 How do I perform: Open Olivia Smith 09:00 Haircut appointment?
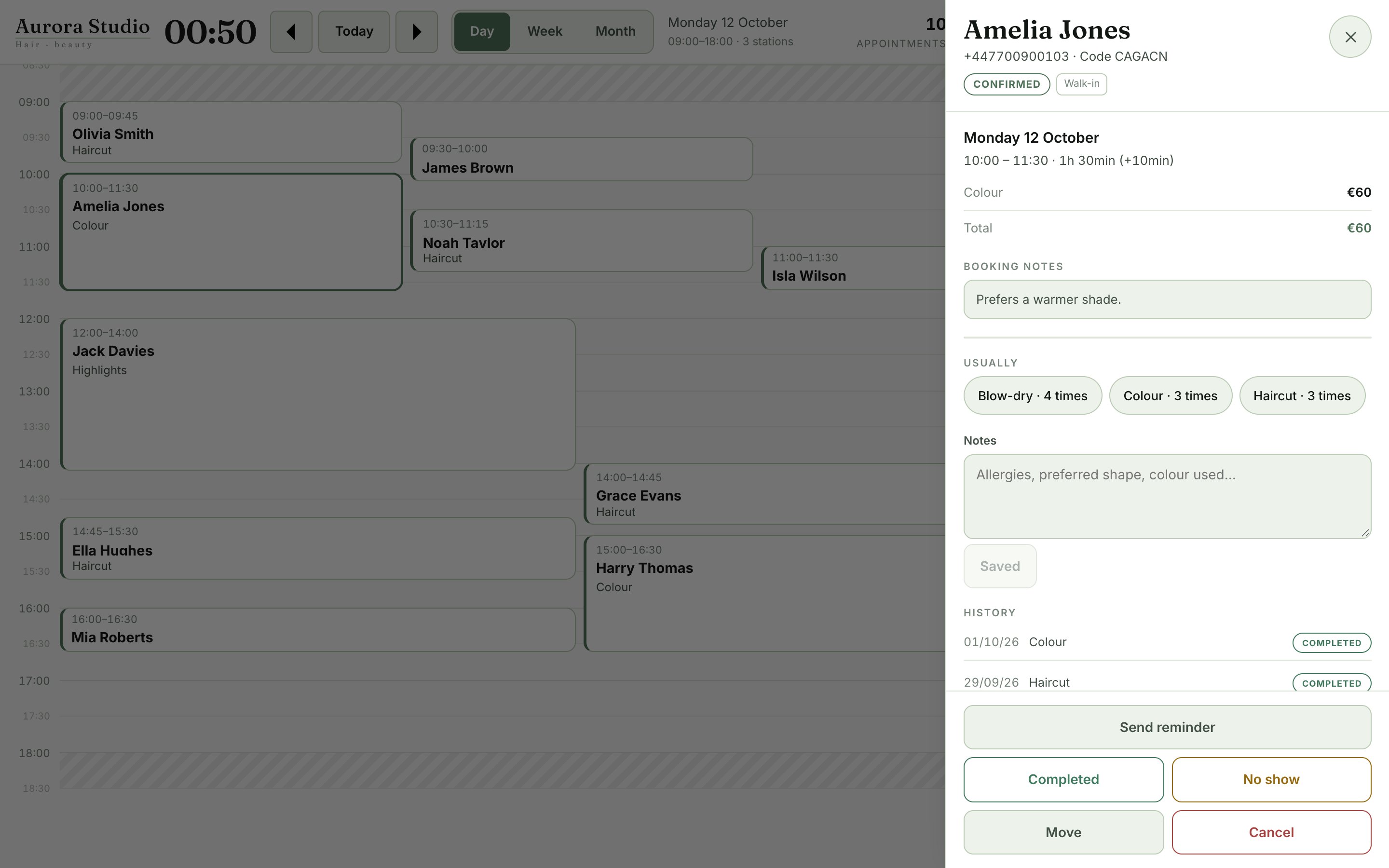pyautogui.click(x=231, y=133)
